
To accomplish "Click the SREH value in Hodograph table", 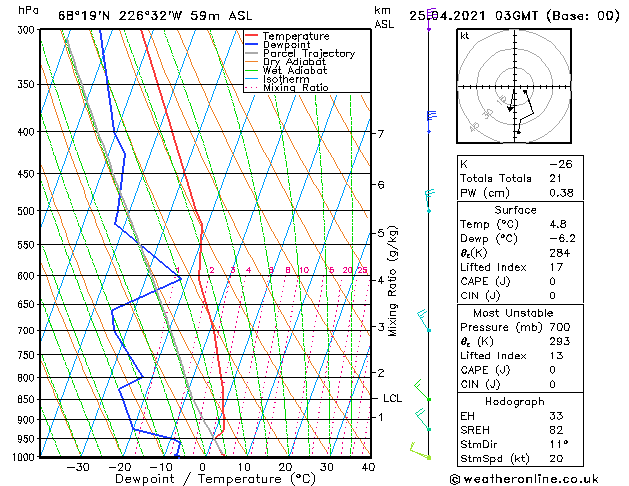I will pos(556,430).
